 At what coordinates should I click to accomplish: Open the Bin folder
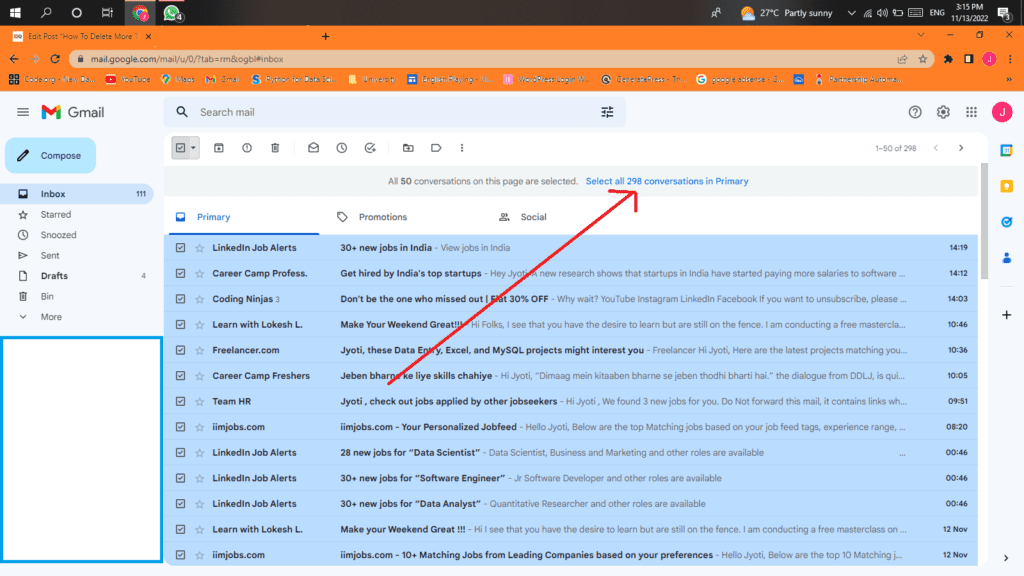click(78, 296)
